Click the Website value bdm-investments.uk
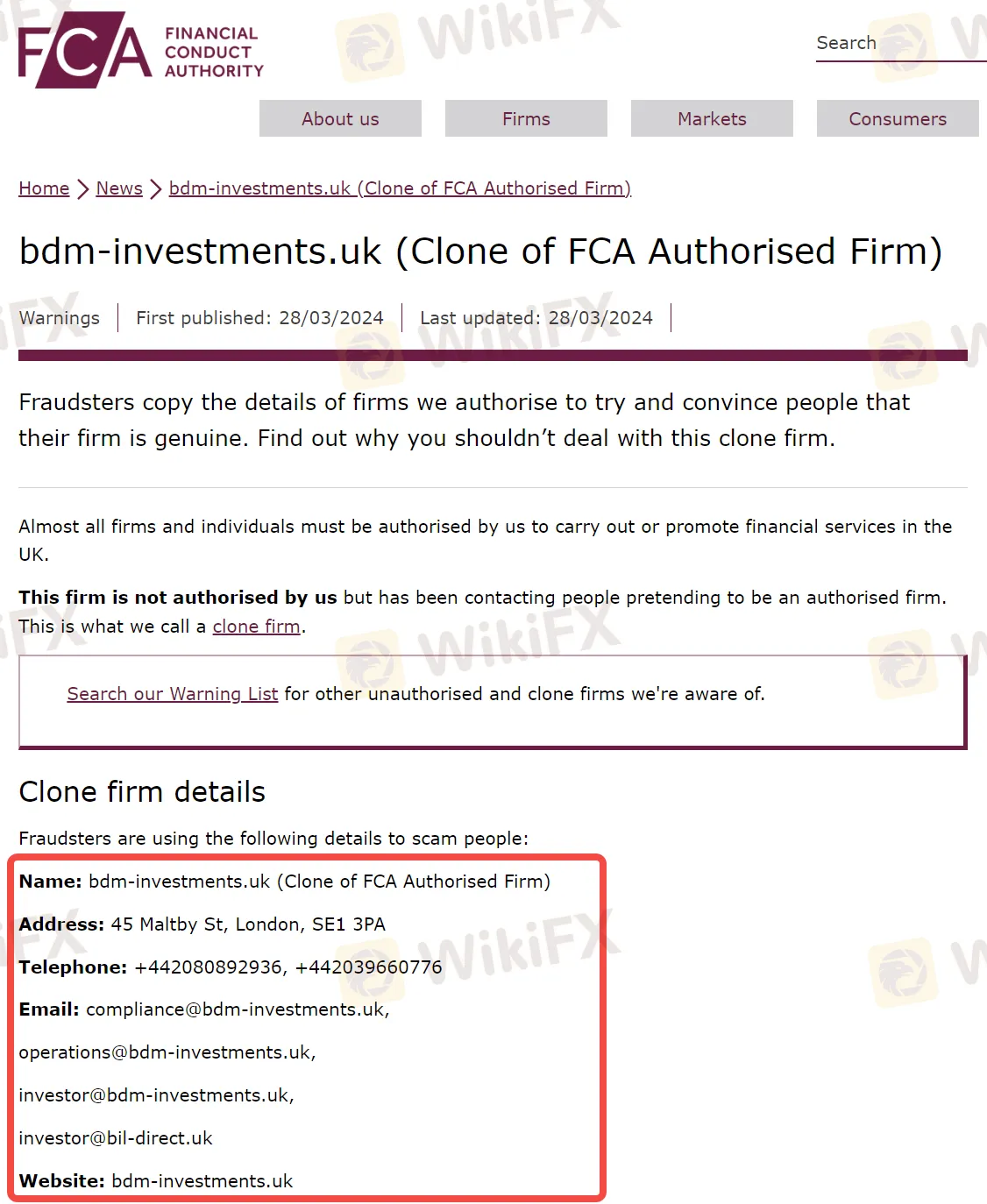This screenshot has width=987, height=1204. [202, 1181]
